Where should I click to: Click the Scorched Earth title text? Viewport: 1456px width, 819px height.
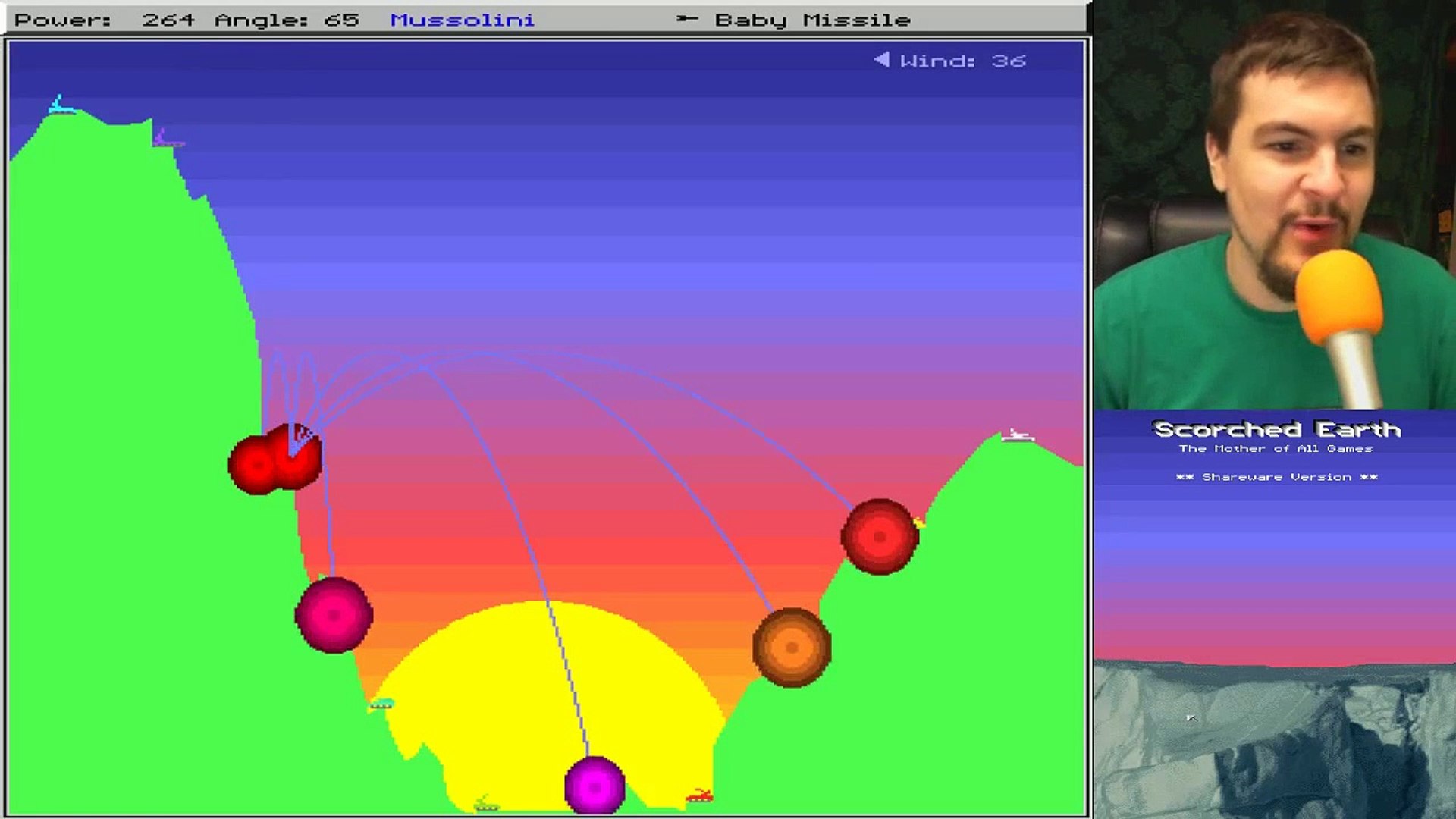coord(1278,428)
